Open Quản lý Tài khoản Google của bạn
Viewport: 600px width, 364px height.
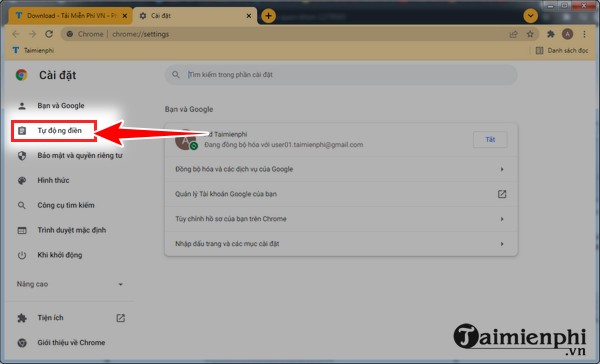(341, 194)
